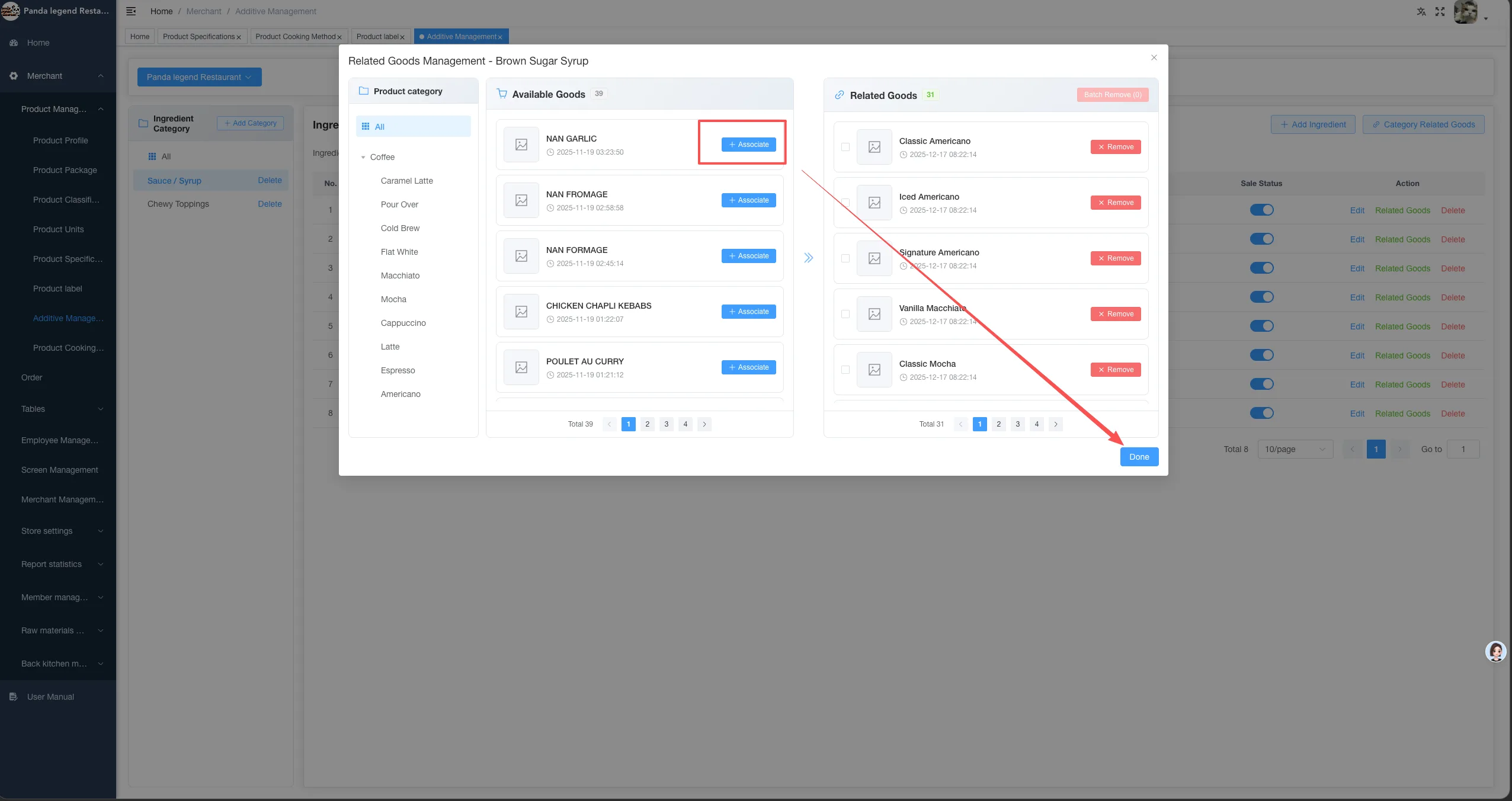Go to next page of Available Goods
The image size is (1512, 801).
[704, 424]
